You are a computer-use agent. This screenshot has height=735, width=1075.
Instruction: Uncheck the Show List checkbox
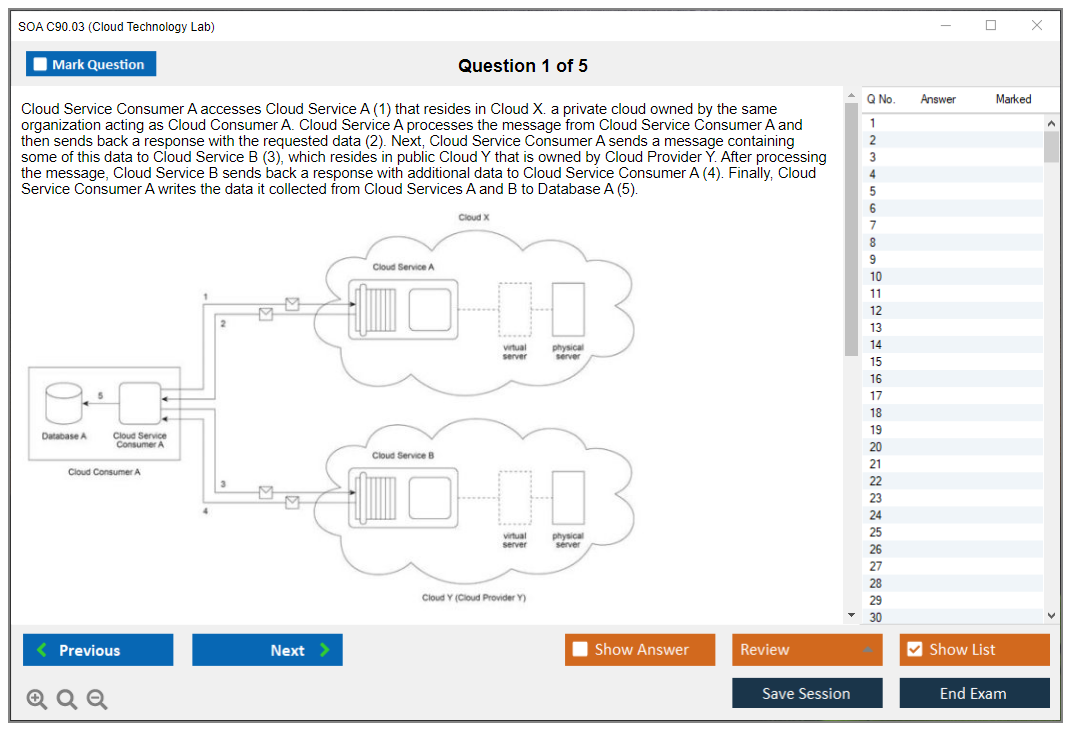tap(914, 650)
